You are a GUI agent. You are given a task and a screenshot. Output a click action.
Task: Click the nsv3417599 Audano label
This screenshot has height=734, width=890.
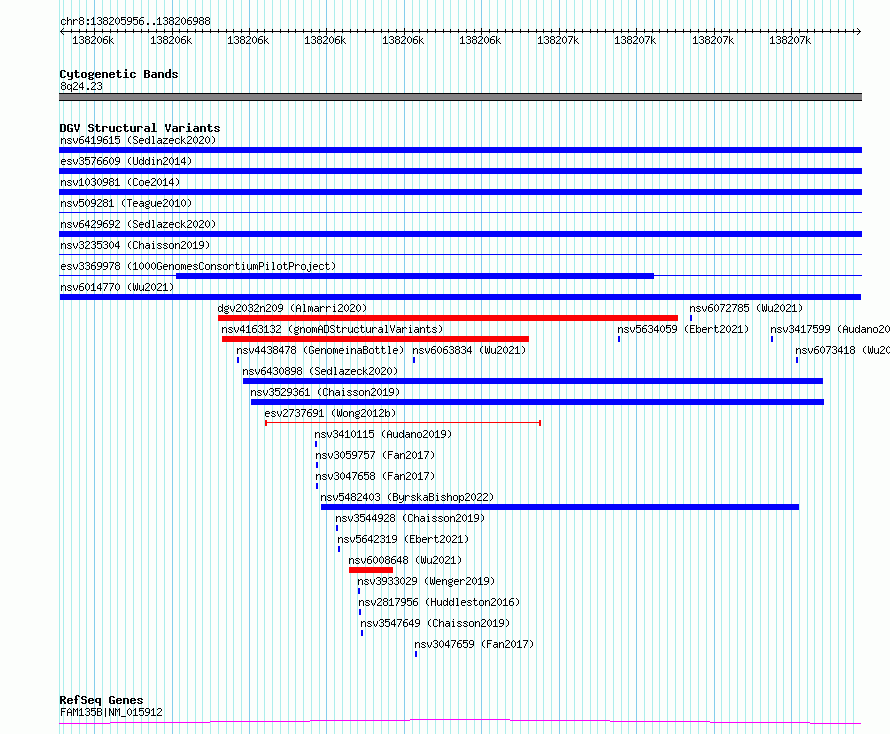click(830, 329)
